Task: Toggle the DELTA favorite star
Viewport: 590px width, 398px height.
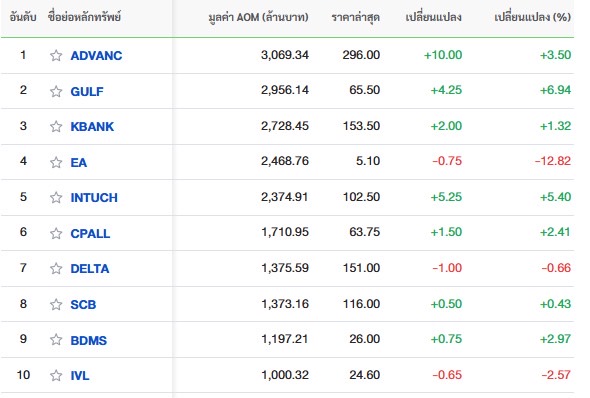Action: [x=56, y=269]
